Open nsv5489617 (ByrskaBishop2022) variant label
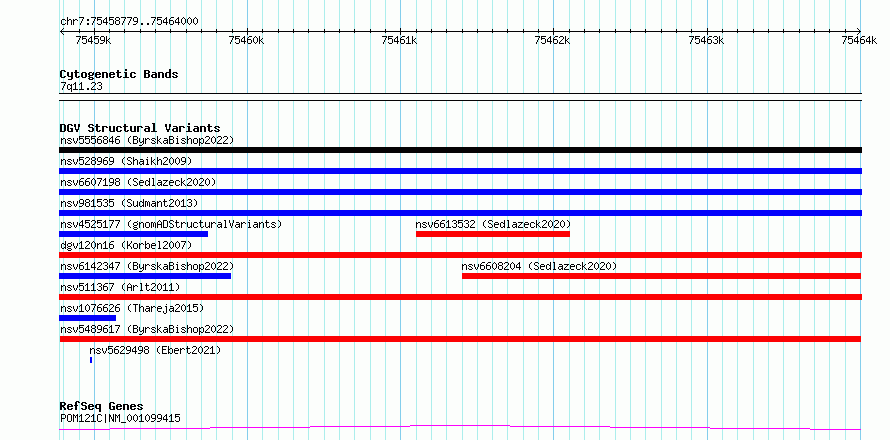 pyautogui.click(x=147, y=329)
